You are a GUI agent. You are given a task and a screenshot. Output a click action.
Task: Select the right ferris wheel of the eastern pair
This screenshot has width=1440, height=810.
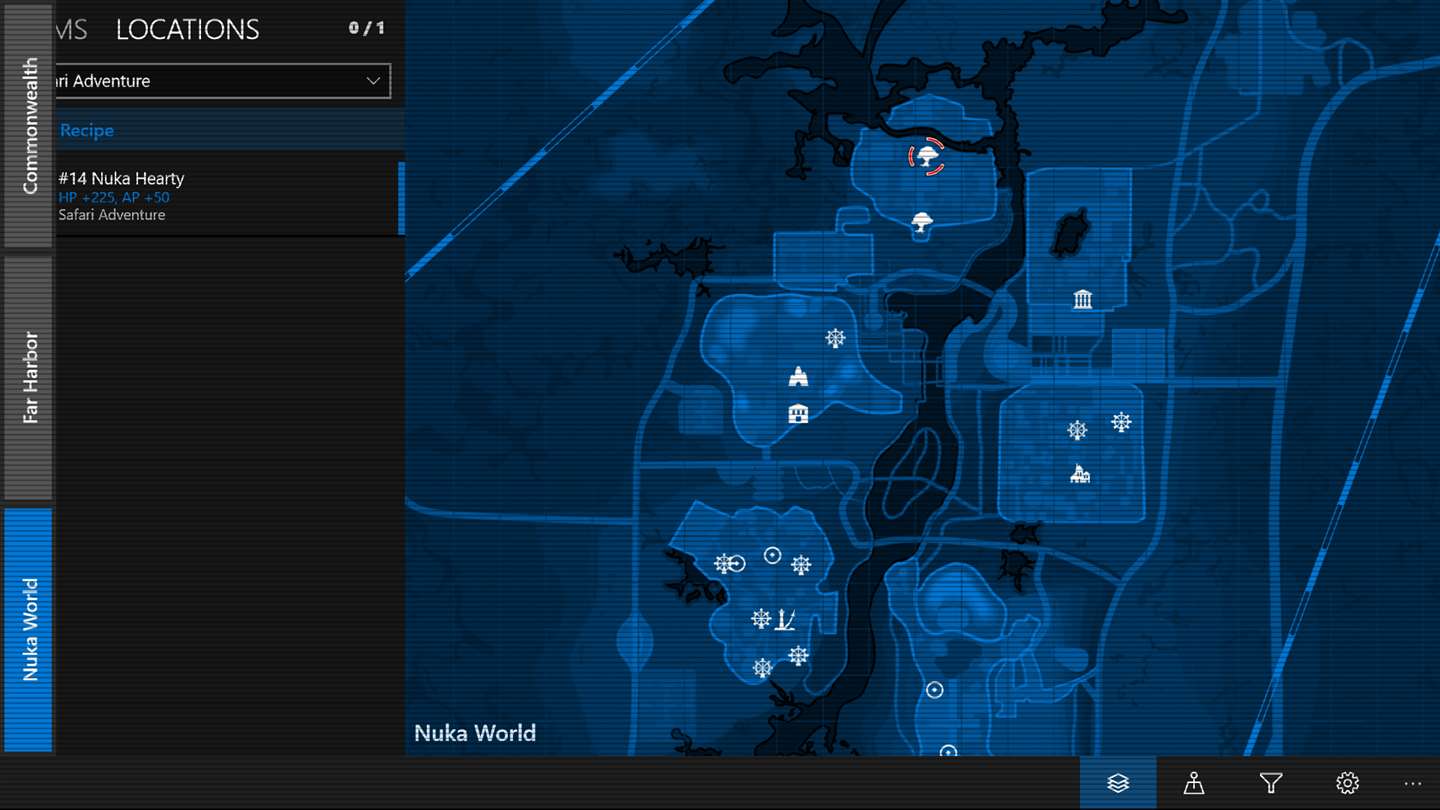(x=1121, y=422)
